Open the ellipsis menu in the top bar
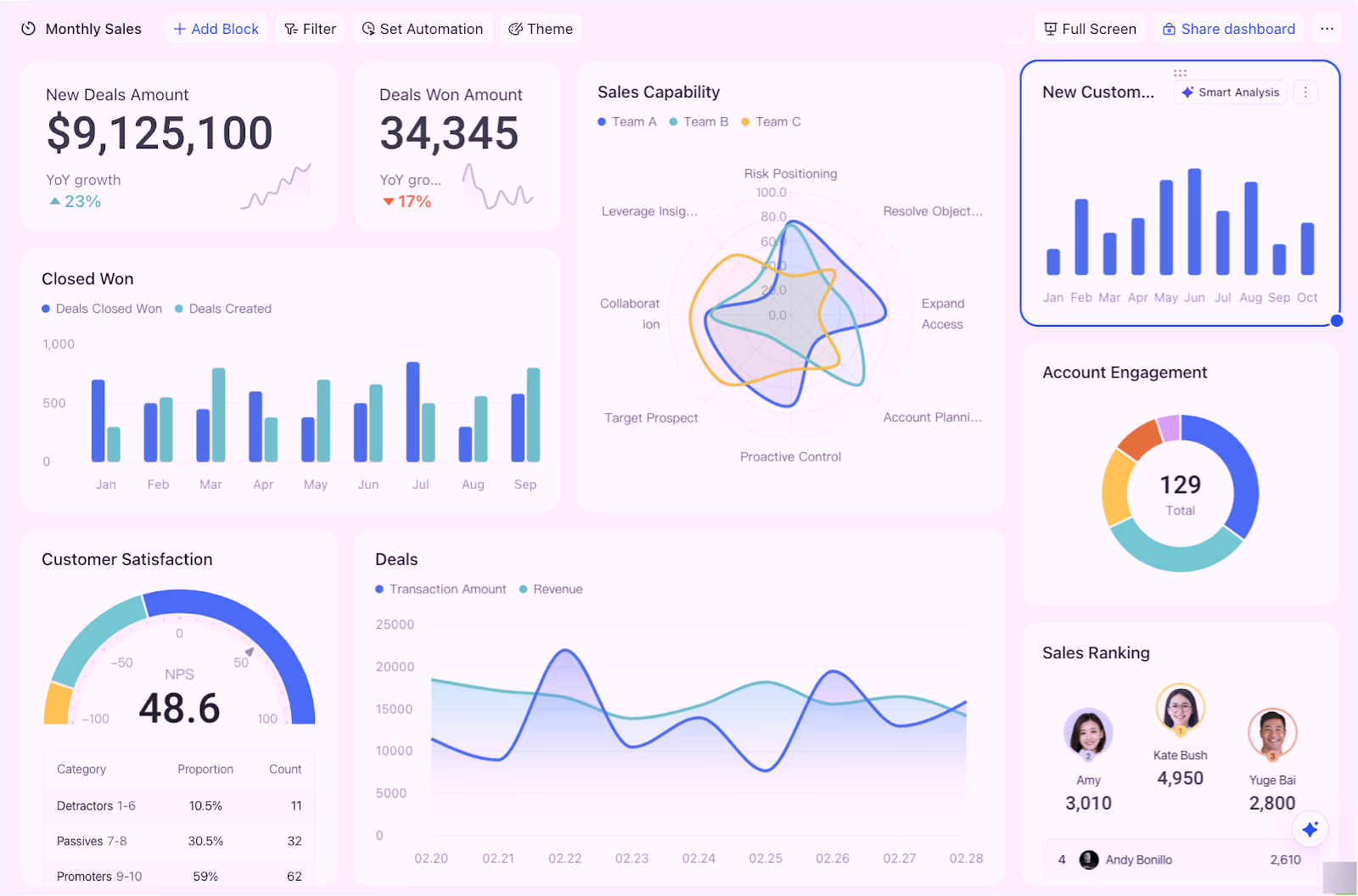Viewport: 1358px width, 896px height. tap(1327, 28)
